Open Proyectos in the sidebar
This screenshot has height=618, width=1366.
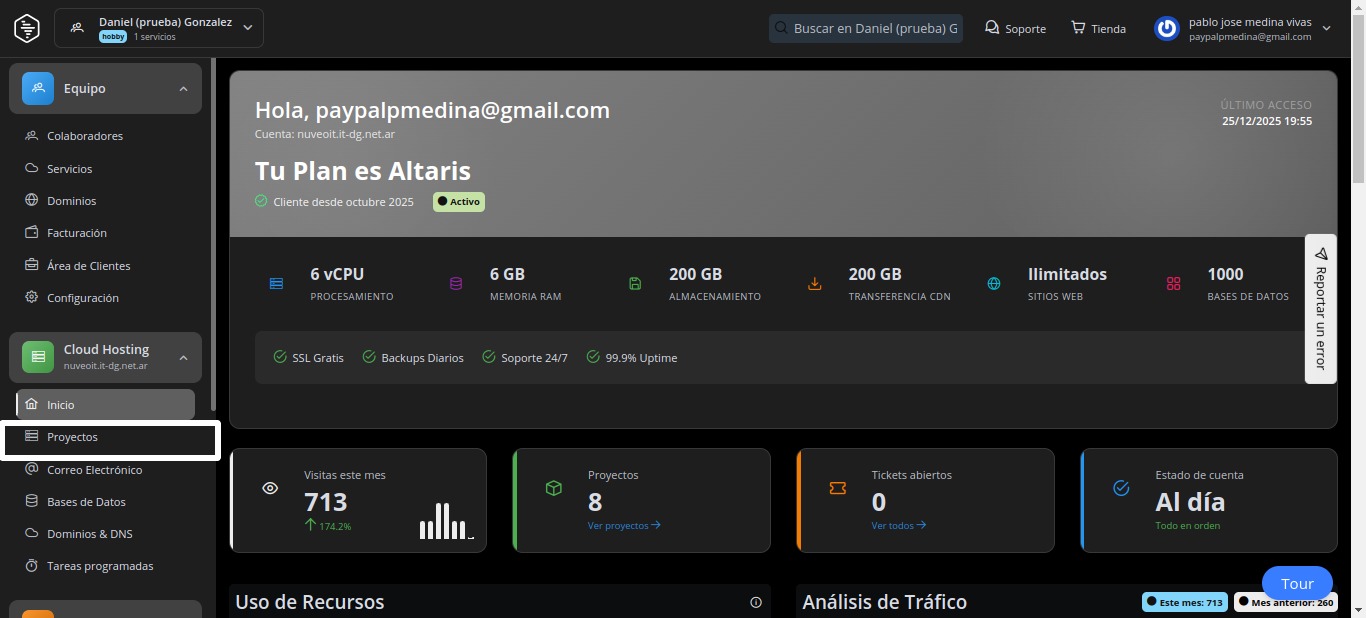[x=72, y=437]
